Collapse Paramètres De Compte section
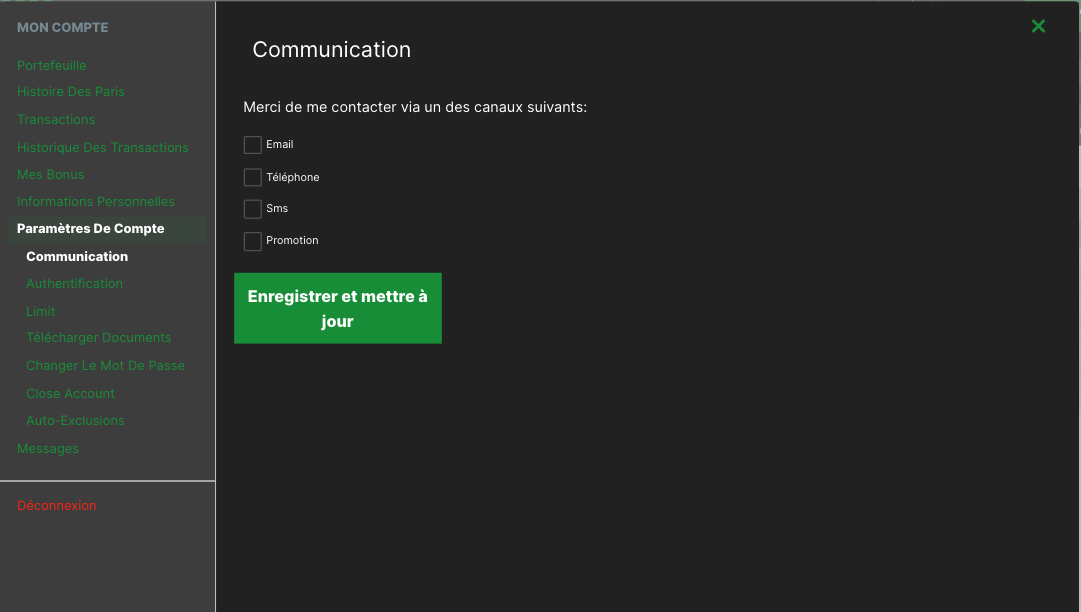Viewport: 1081px width, 612px height. (x=91, y=229)
